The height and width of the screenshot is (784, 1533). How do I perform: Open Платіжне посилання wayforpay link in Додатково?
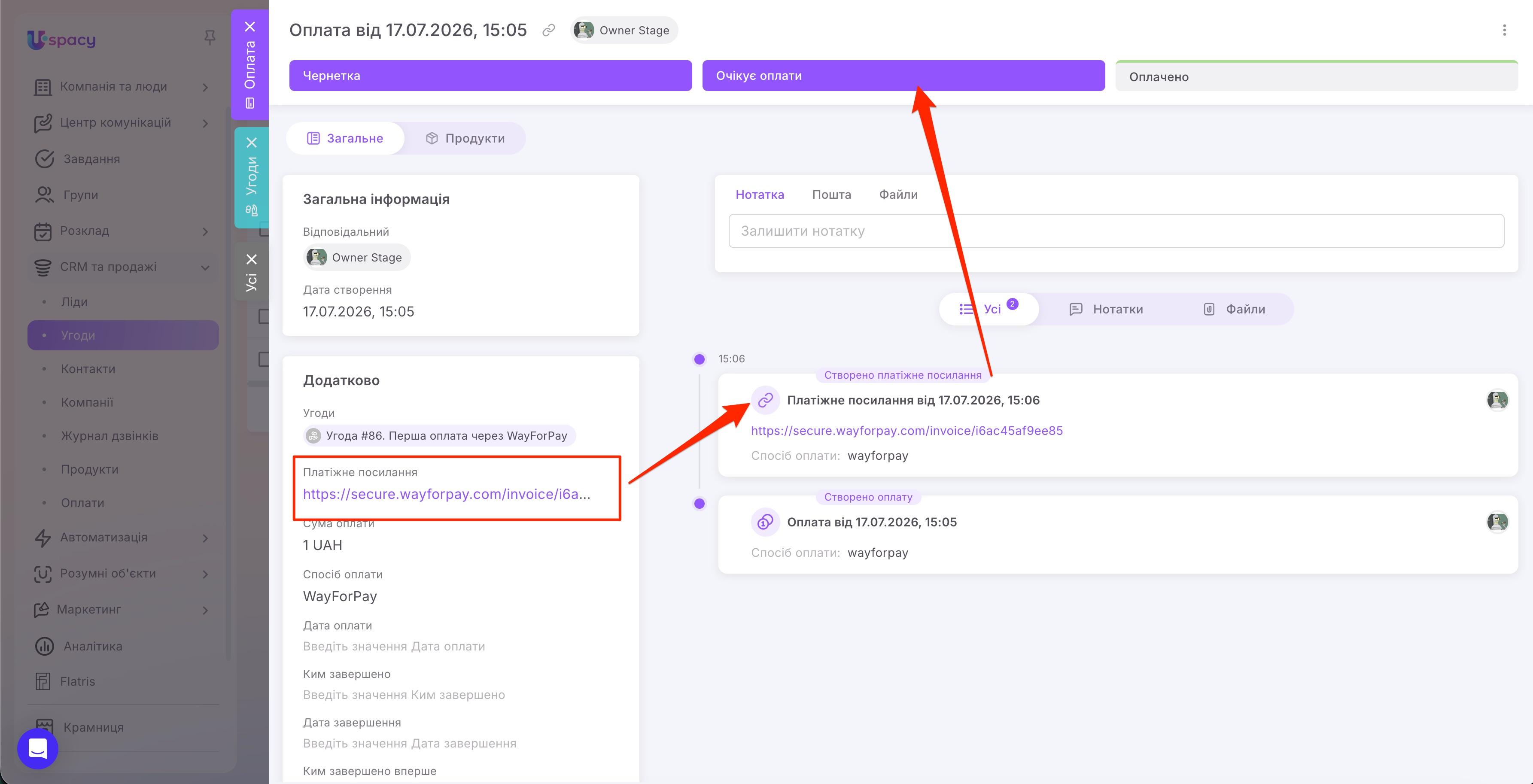point(446,494)
